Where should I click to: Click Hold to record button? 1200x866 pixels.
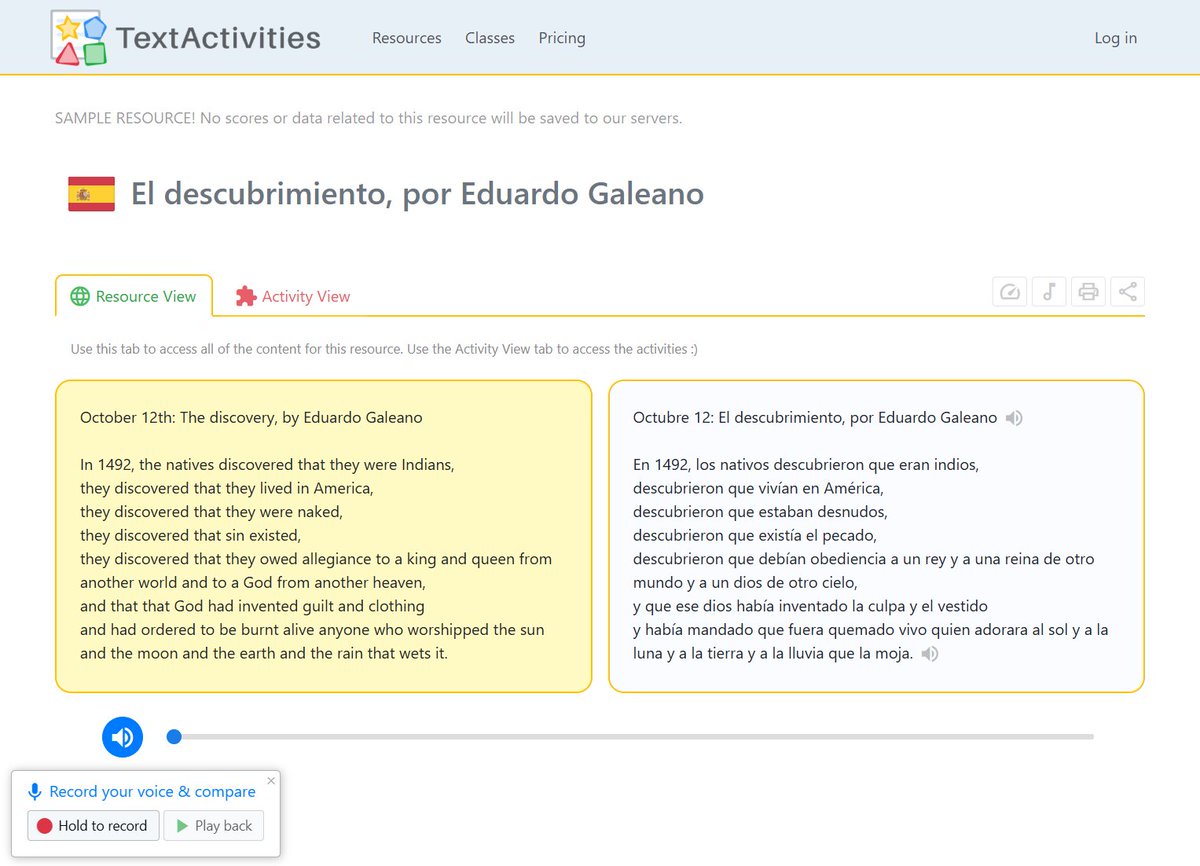tap(93, 826)
